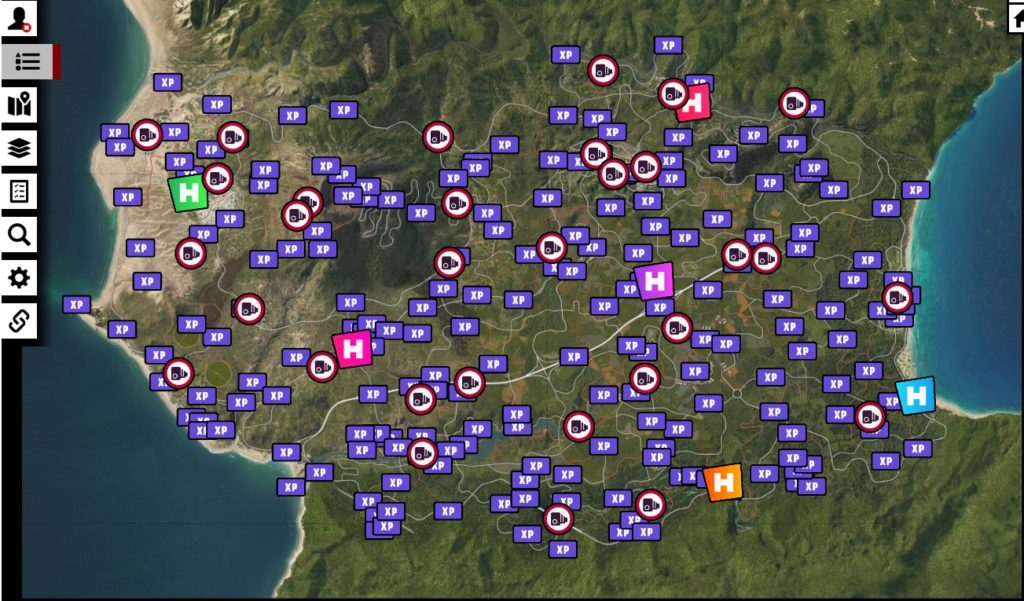Viewport: 1024px width, 601px height.
Task: Select the magenta house marker left of map center
Action: [352, 349]
